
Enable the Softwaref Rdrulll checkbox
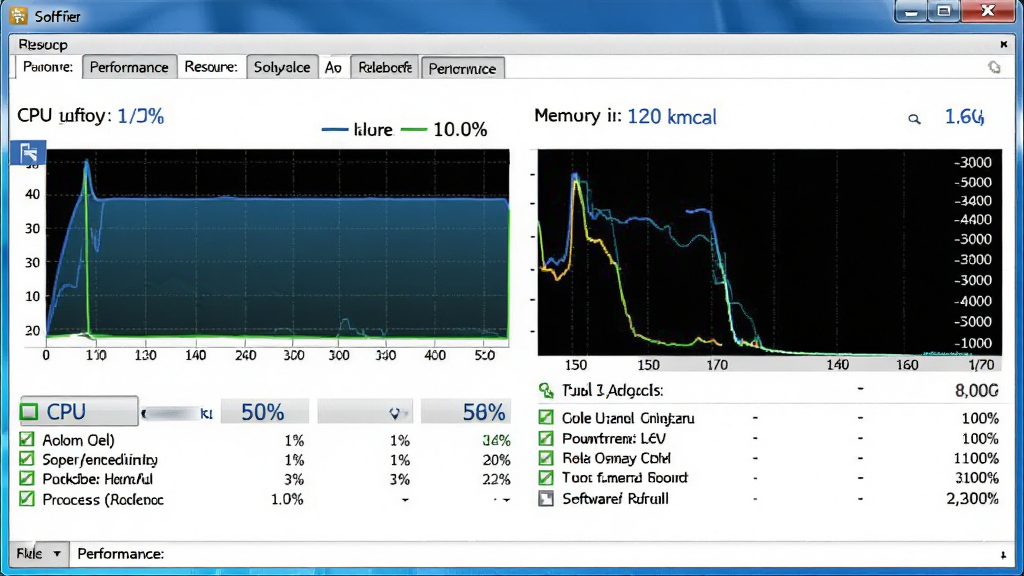[x=546, y=498]
